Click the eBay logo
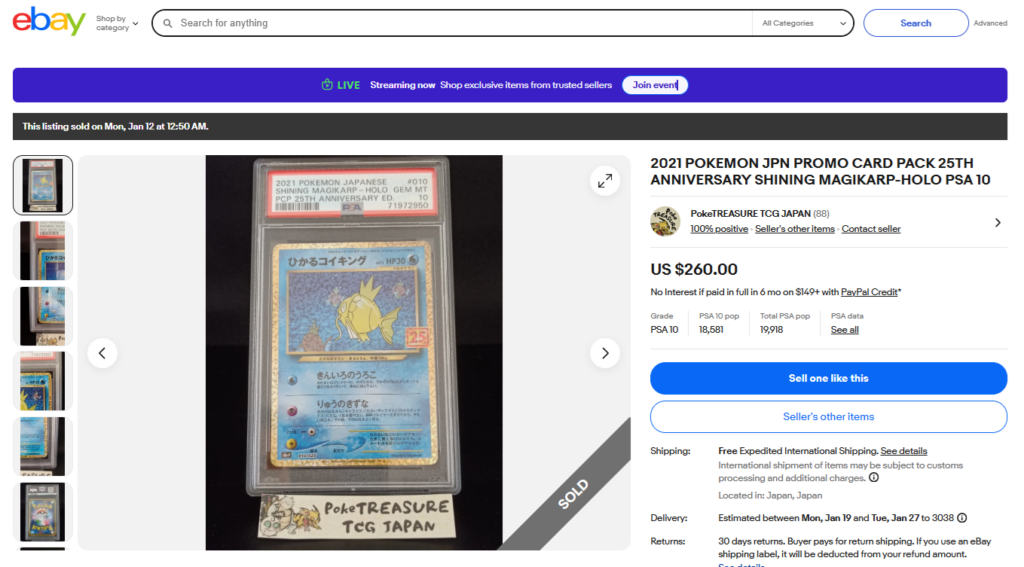 point(49,22)
